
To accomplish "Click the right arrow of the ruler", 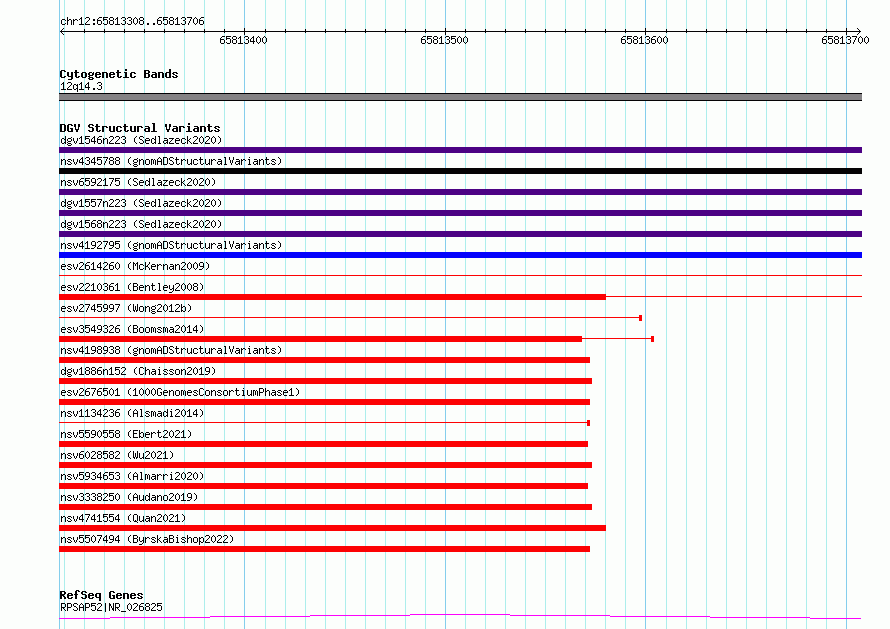I will pyautogui.click(x=858, y=31).
